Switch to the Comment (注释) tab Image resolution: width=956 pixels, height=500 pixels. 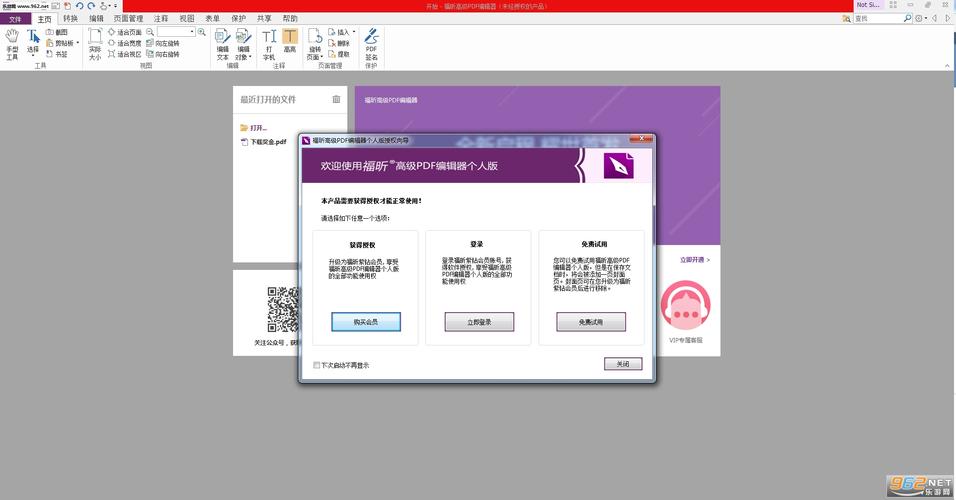(x=161, y=19)
